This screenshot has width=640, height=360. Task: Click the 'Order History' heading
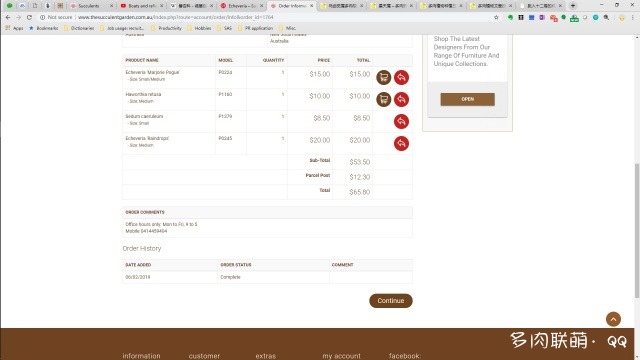142,249
